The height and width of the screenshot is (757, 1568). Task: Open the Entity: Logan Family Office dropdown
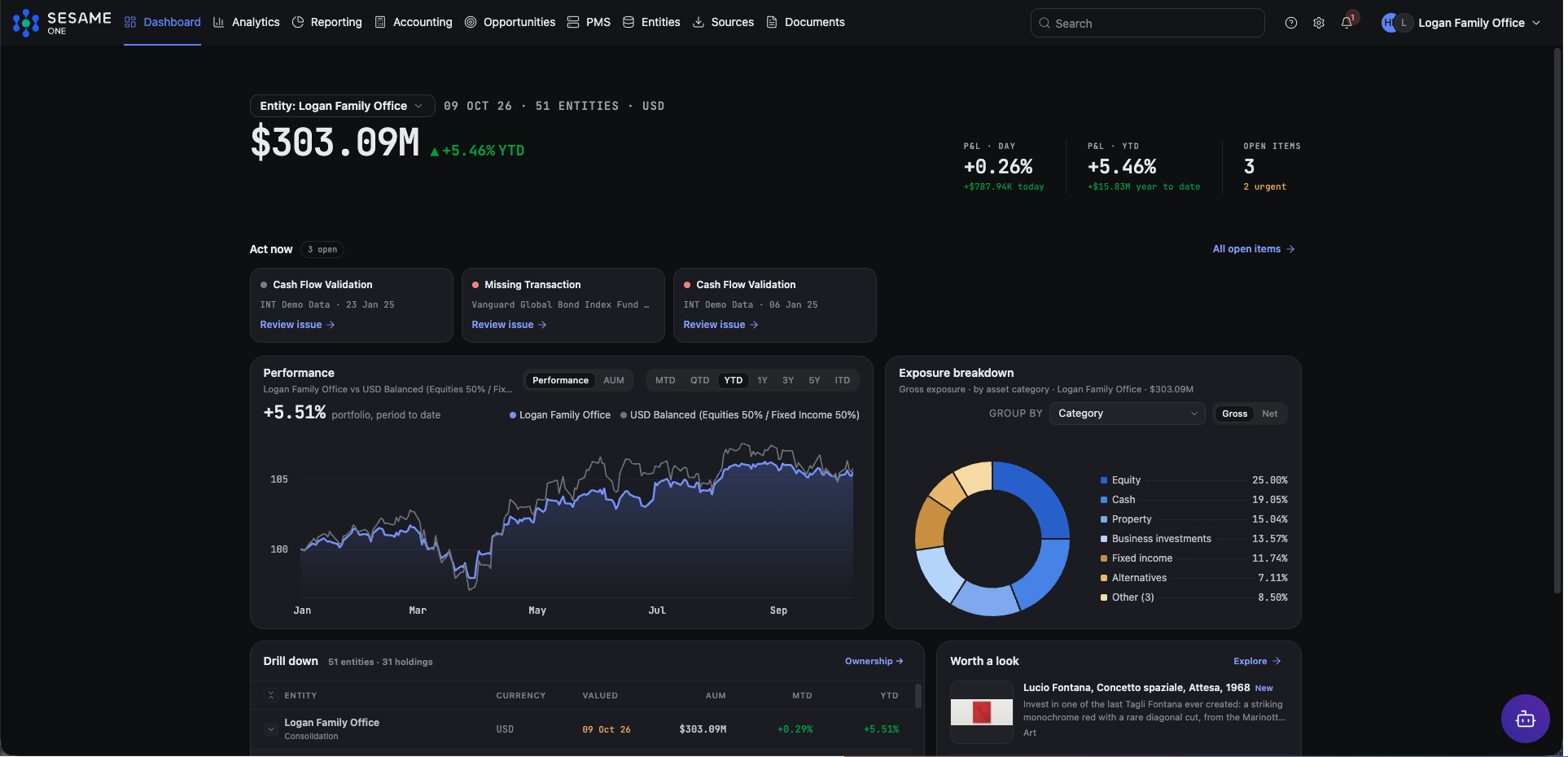pyautogui.click(x=342, y=106)
